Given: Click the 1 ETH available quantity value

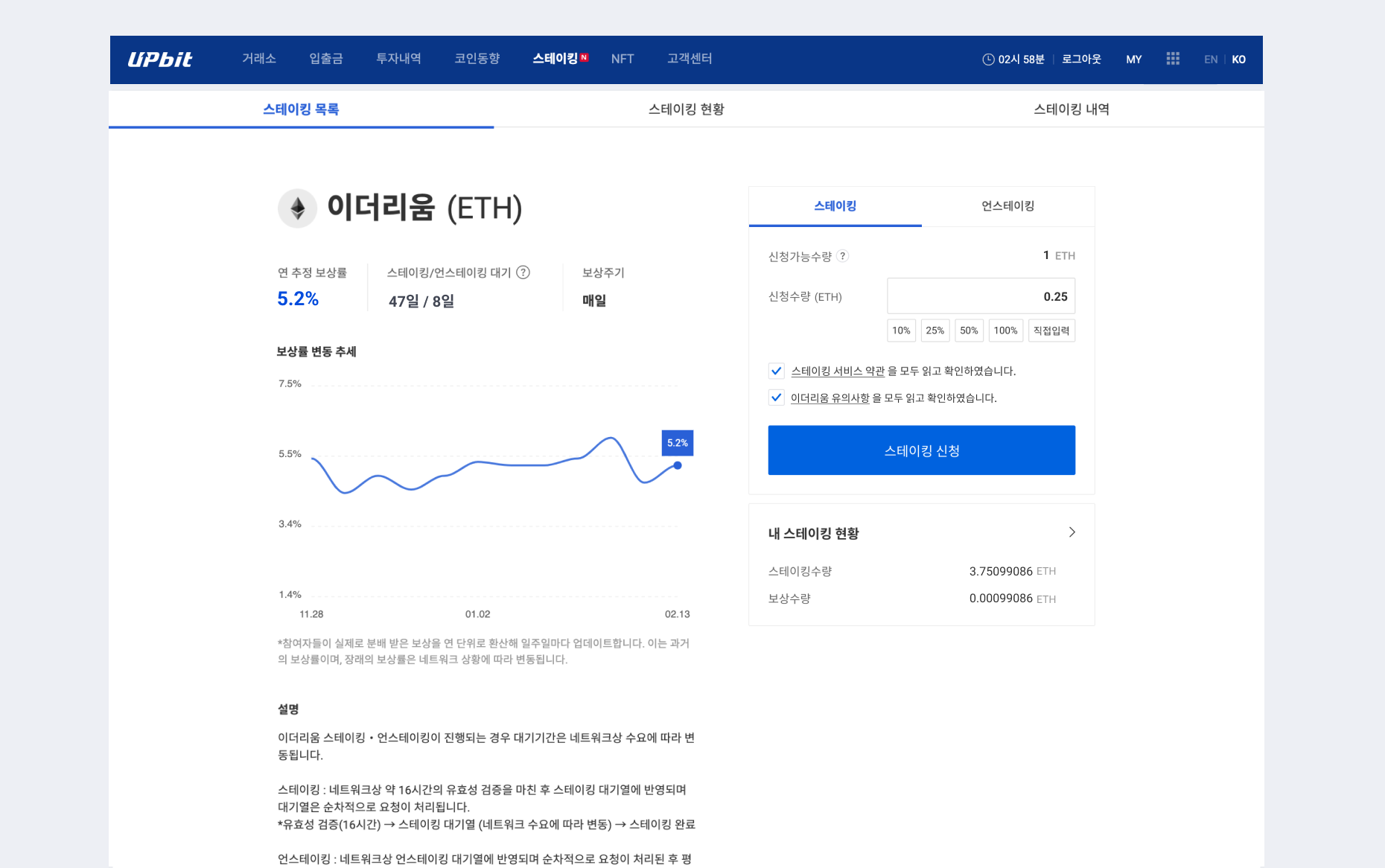Looking at the screenshot, I should 1059,256.
